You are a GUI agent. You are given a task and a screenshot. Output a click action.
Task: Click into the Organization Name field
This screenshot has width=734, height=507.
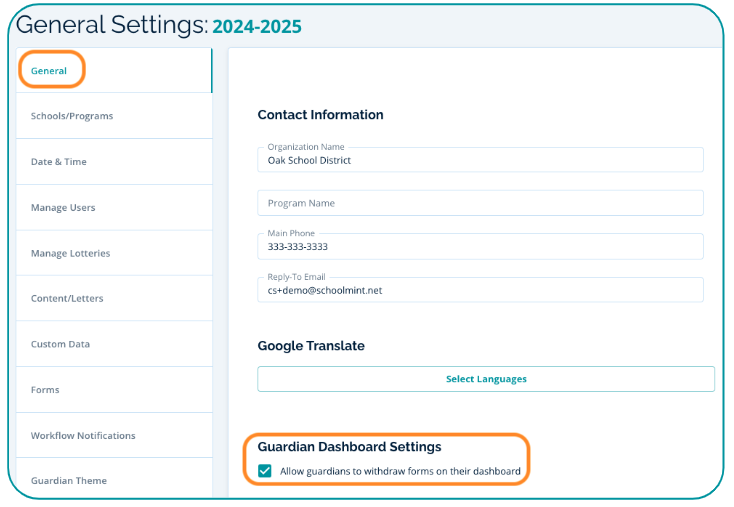480,160
